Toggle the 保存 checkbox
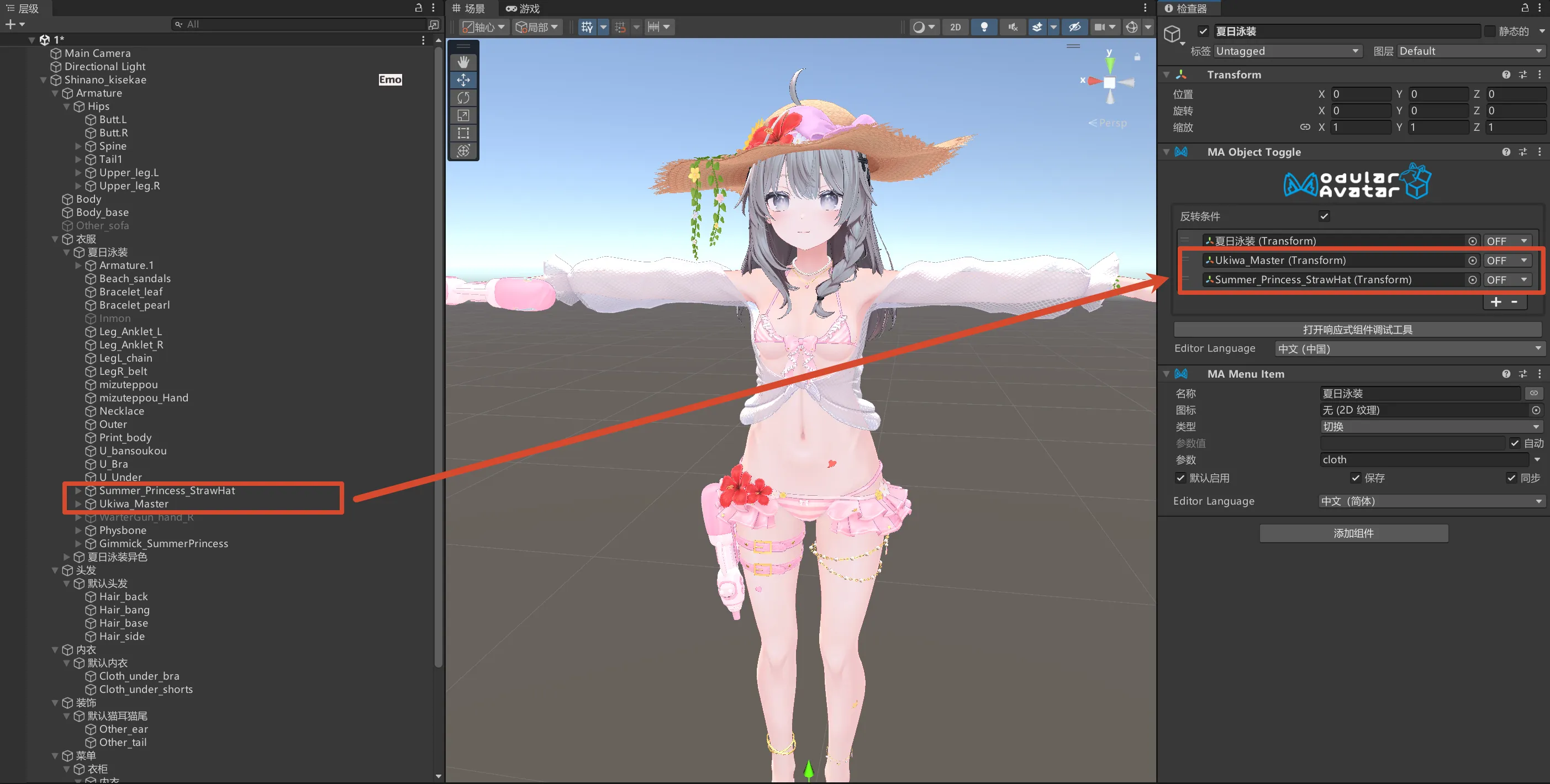This screenshot has width=1550, height=784. 1355,478
